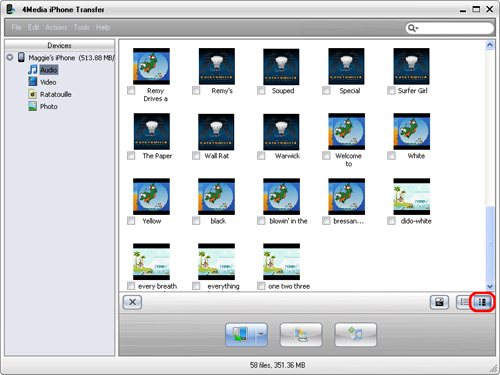Check the box for Remy Drives a
The height and width of the screenshot is (375, 500).
click(x=131, y=90)
